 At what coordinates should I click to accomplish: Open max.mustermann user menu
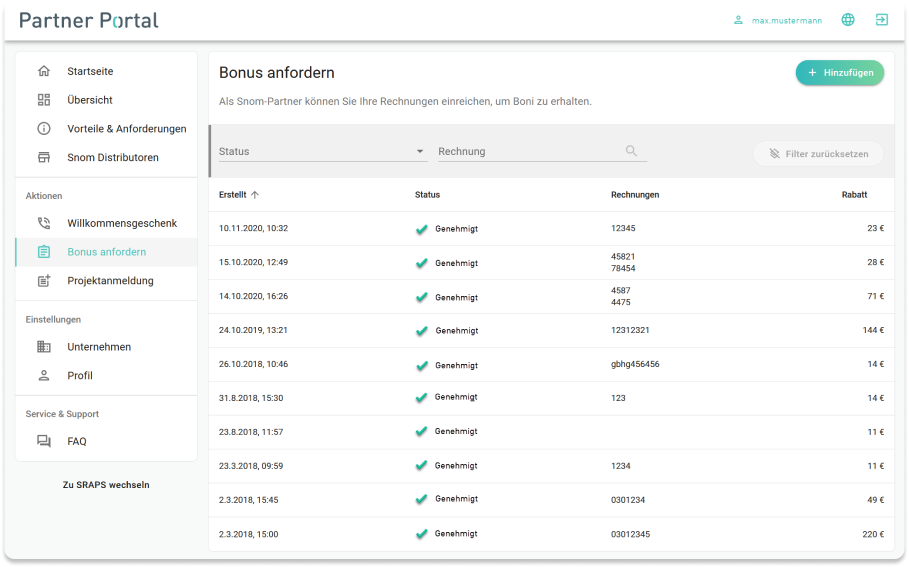(x=778, y=20)
